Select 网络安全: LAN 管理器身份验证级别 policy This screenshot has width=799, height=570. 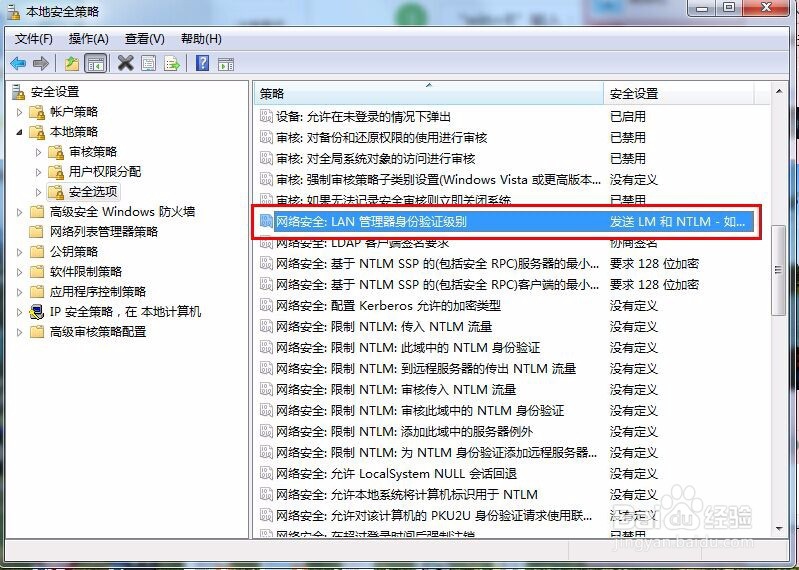[x=506, y=222]
